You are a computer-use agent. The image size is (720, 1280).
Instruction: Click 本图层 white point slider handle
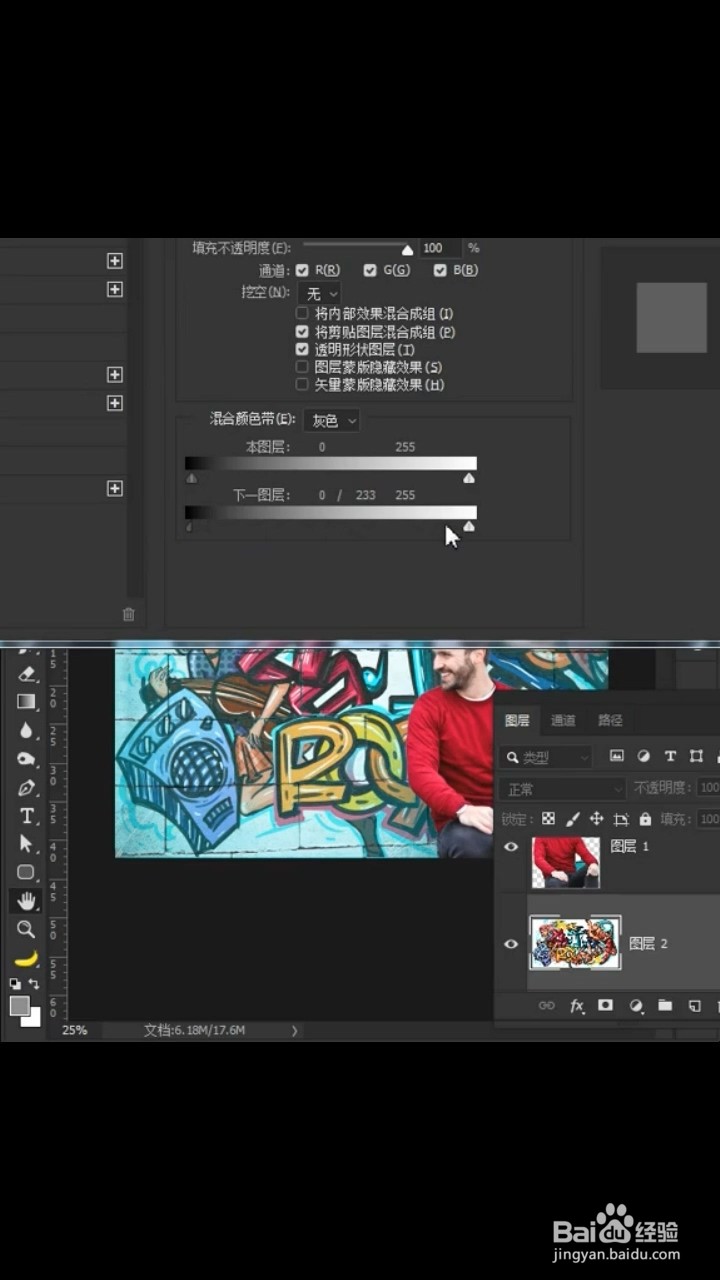469,478
